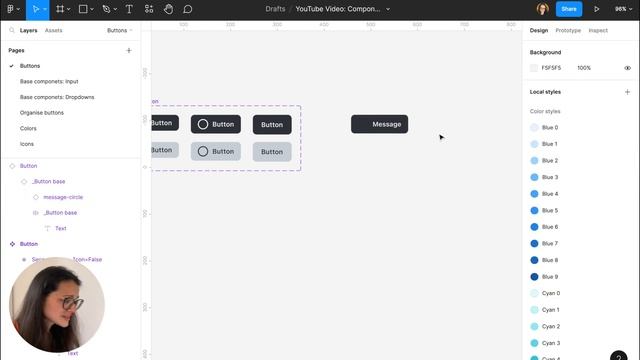Open Shape tool options dropdown arrow
The height and width of the screenshot is (360, 640).
point(92,9)
